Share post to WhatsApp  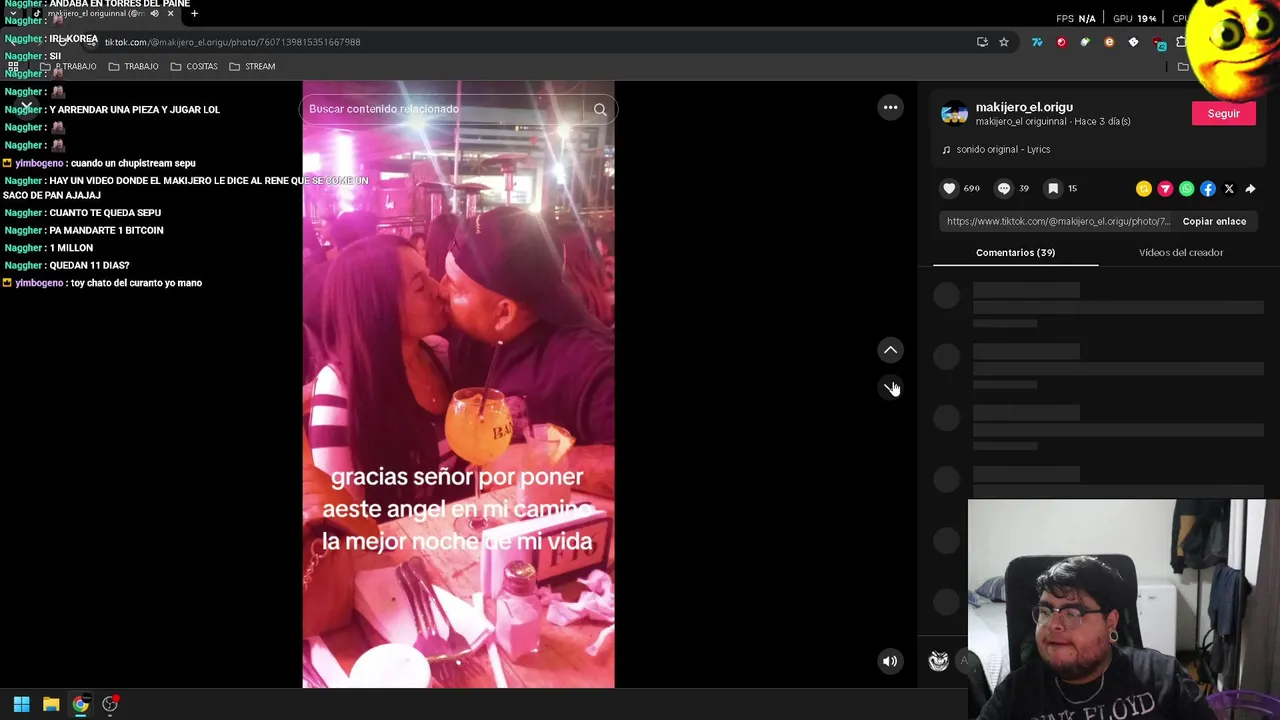pyautogui.click(x=1186, y=189)
